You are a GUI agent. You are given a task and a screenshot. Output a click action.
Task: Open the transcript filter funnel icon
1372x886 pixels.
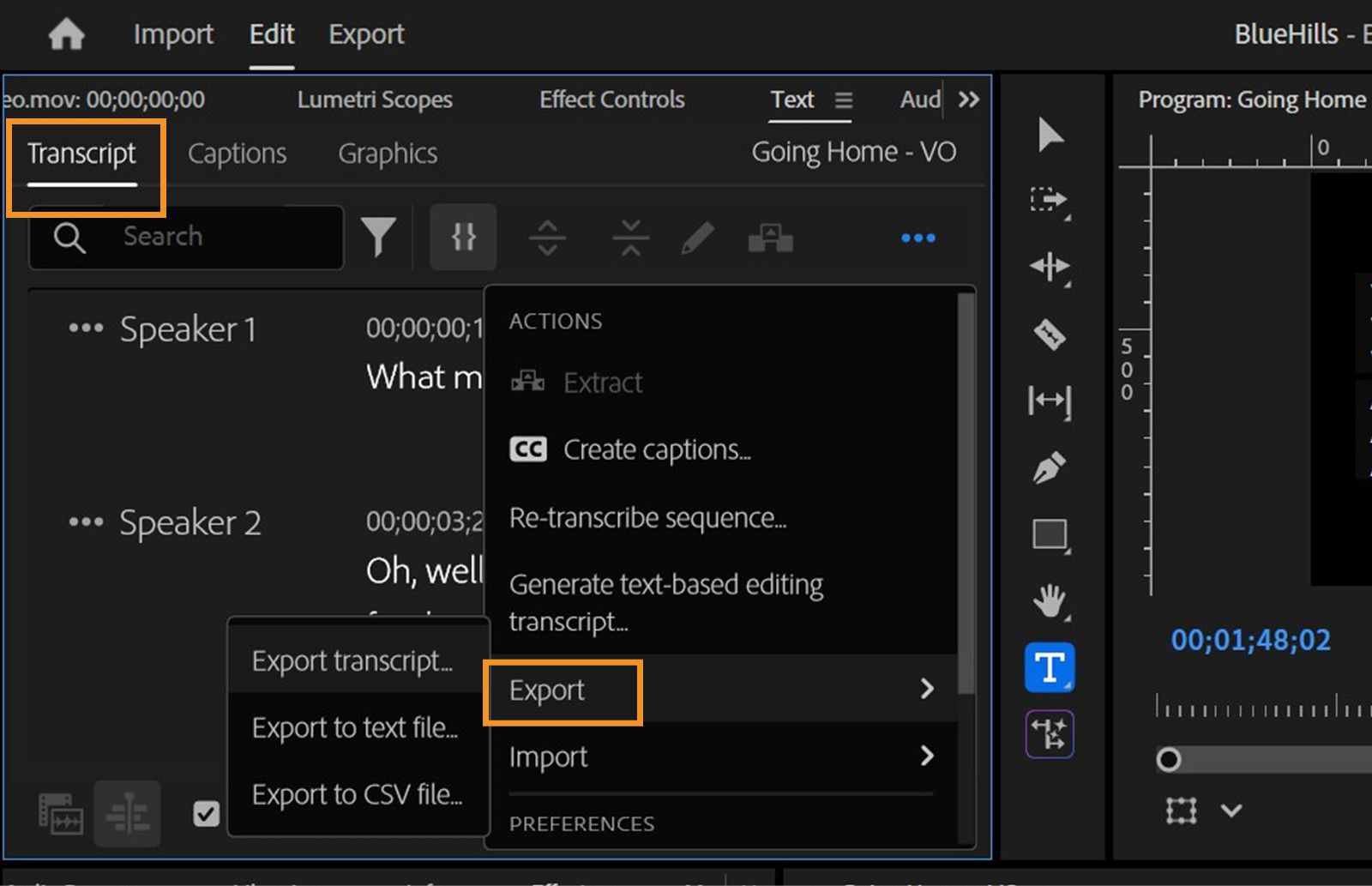point(380,237)
